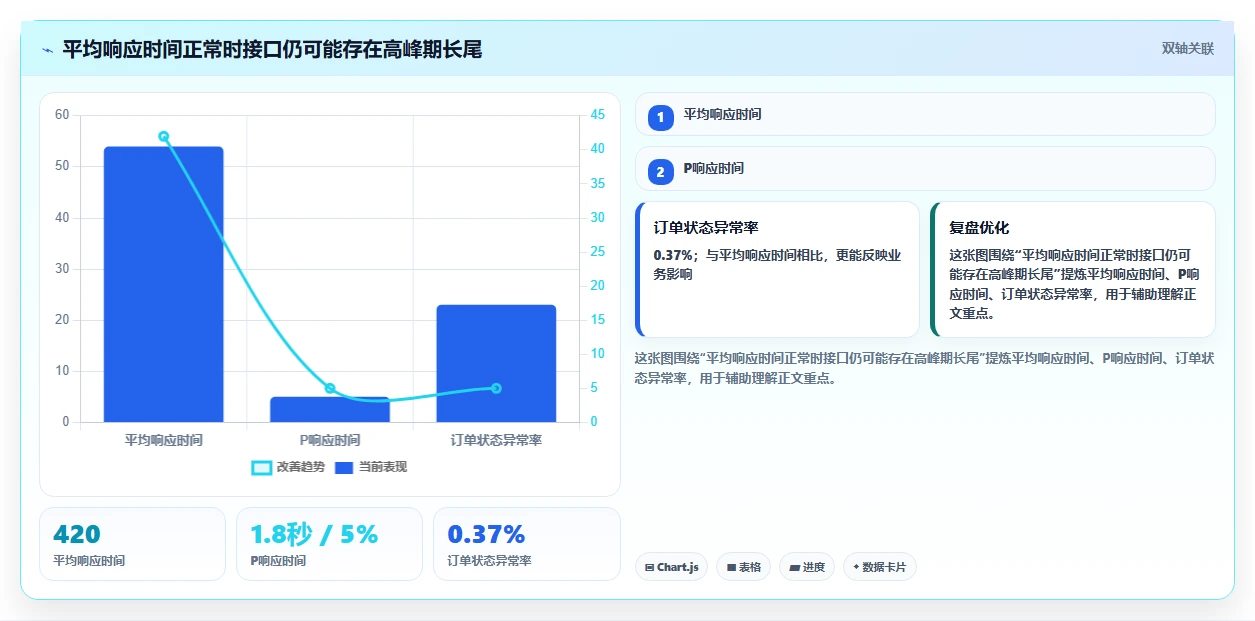The width and height of the screenshot is (1255, 621).
Task: Click the summary paragraph below the cards
Action: (x=925, y=368)
